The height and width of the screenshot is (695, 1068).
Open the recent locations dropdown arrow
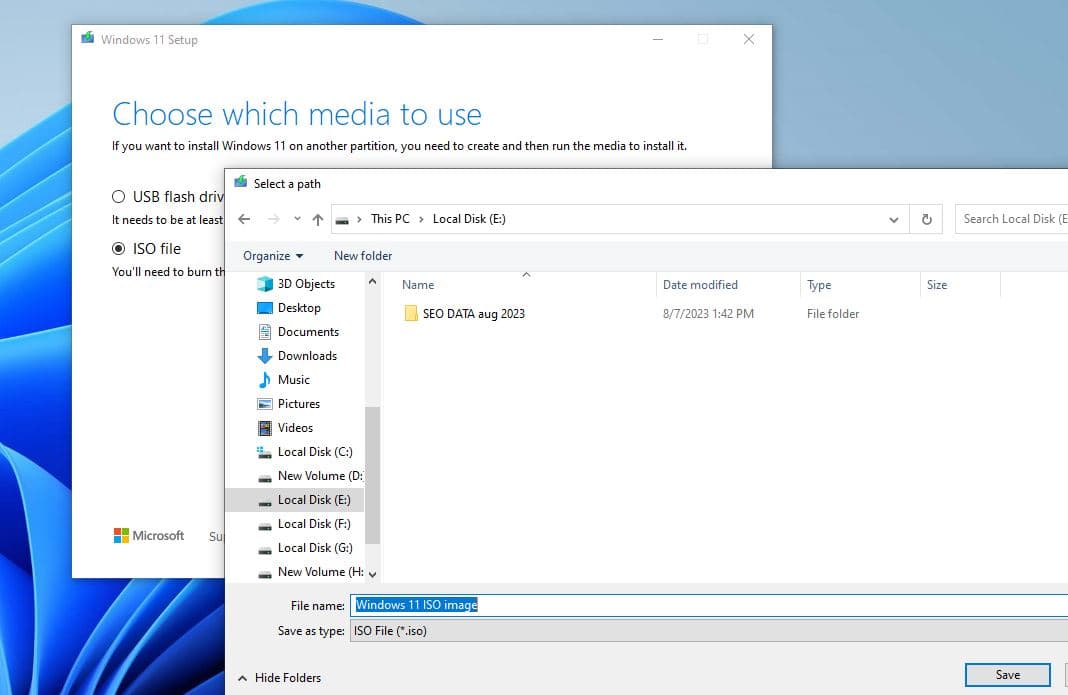297,219
